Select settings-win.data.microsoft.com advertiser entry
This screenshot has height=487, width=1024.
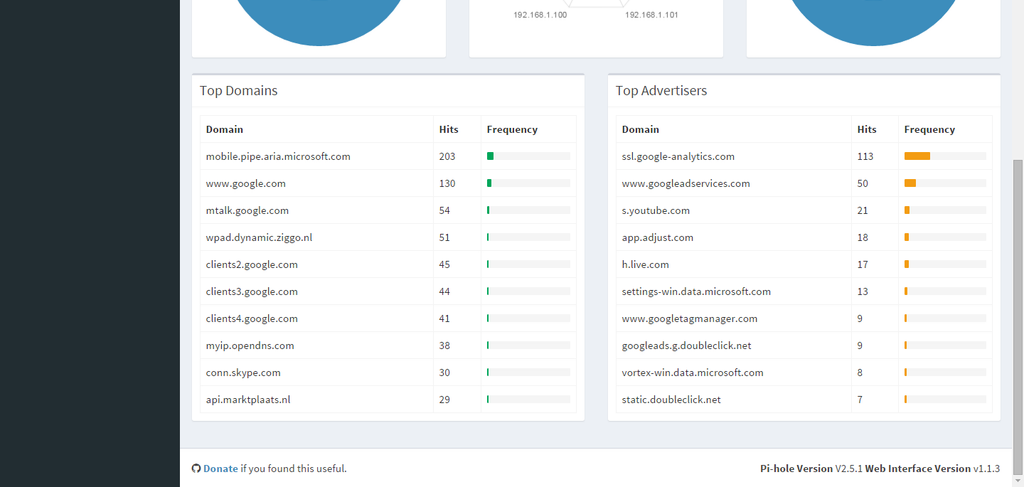coord(696,291)
